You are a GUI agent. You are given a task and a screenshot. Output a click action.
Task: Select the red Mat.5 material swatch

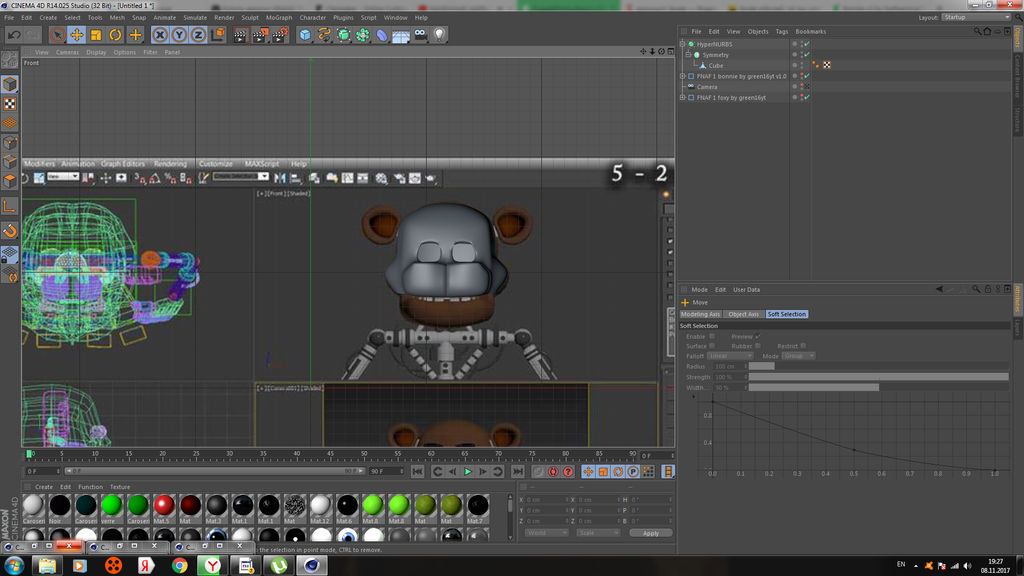[163, 505]
